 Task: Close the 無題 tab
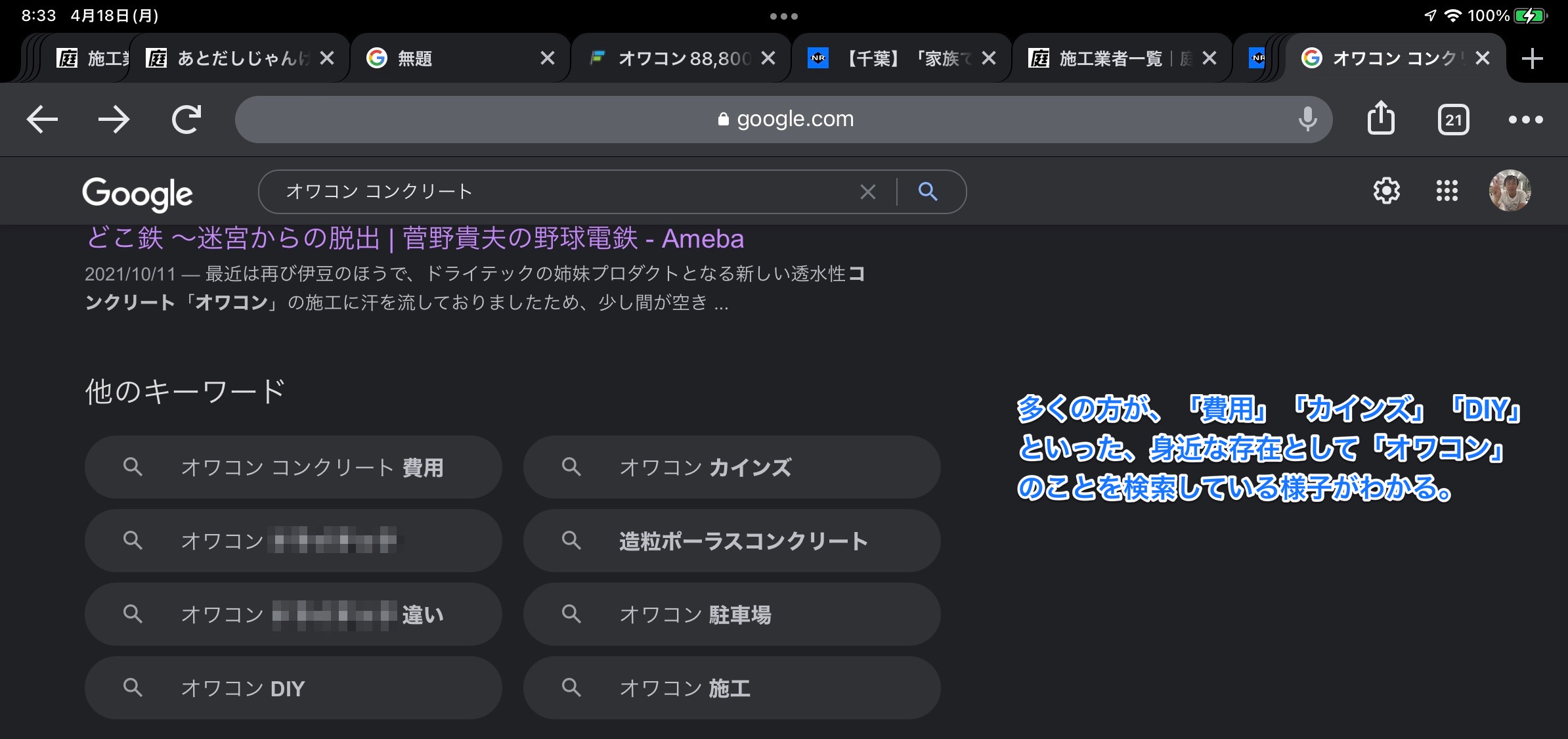click(547, 58)
